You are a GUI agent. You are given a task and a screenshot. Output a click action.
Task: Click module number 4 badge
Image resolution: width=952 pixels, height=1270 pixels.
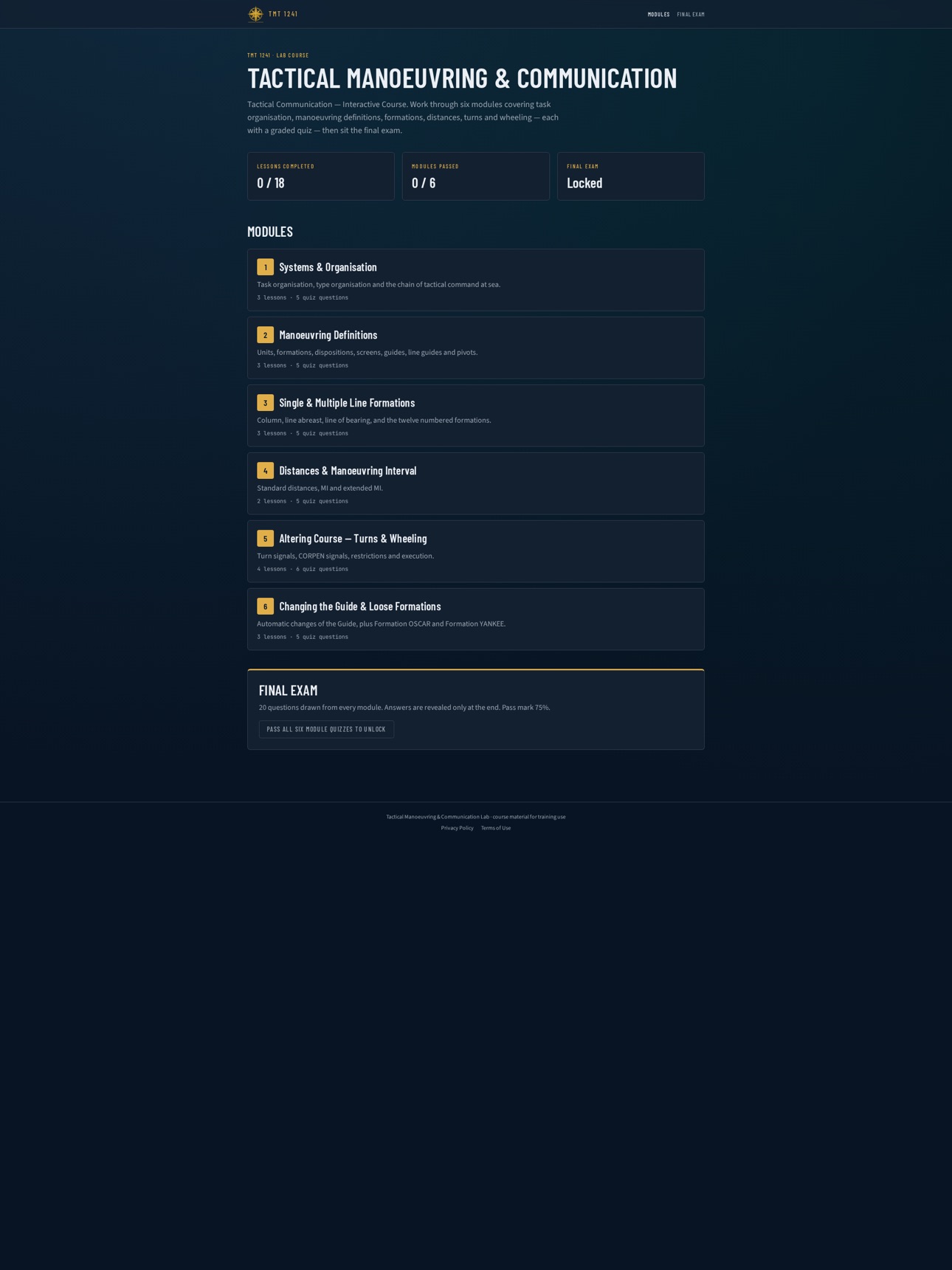266,471
